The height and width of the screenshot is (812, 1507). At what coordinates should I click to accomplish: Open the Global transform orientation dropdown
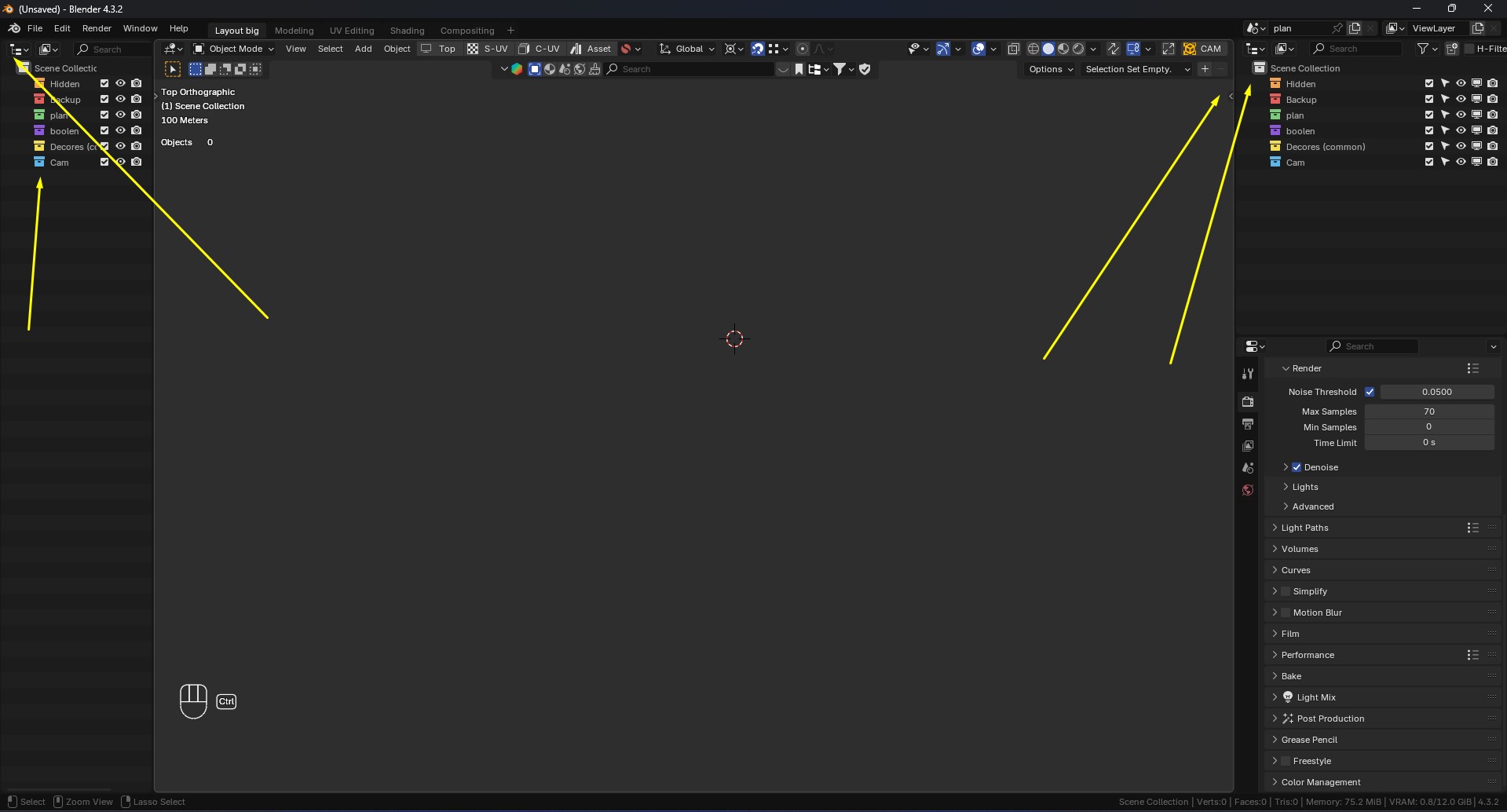[687, 49]
